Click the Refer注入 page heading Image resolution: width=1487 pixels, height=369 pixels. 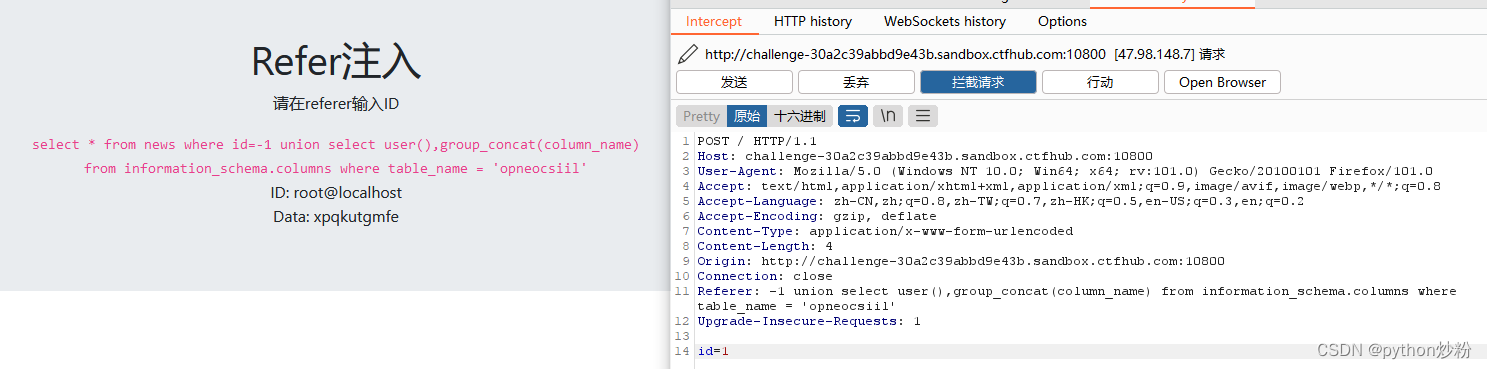[336, 62]
